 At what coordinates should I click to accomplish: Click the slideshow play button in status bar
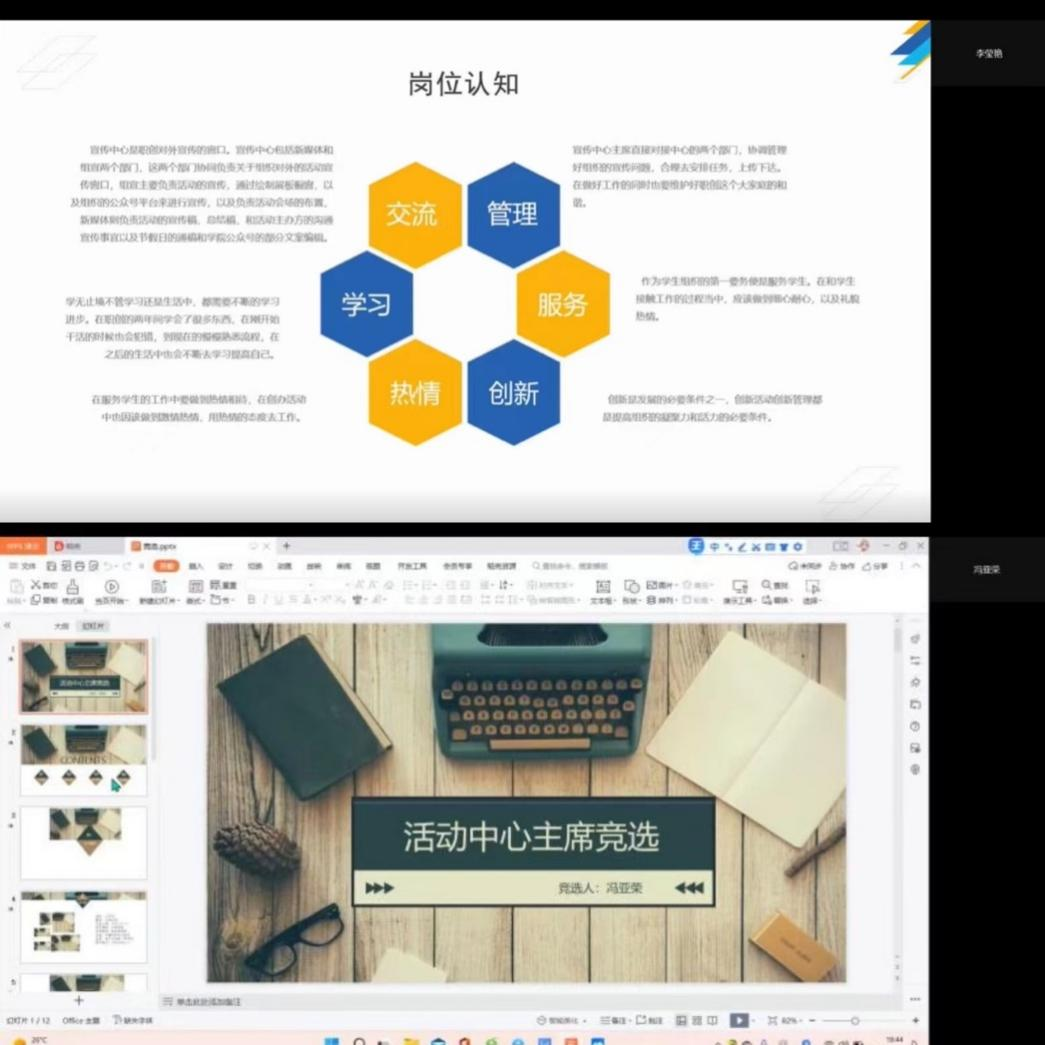coord(737,1020)
